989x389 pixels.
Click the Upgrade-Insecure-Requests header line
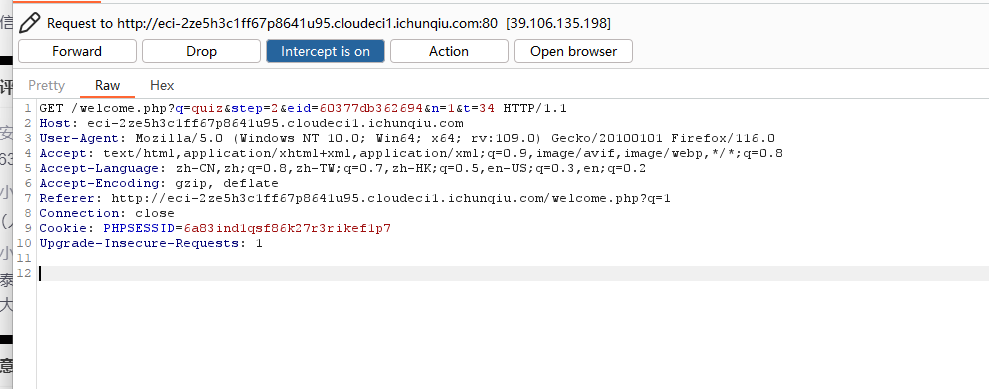[151, 243]
